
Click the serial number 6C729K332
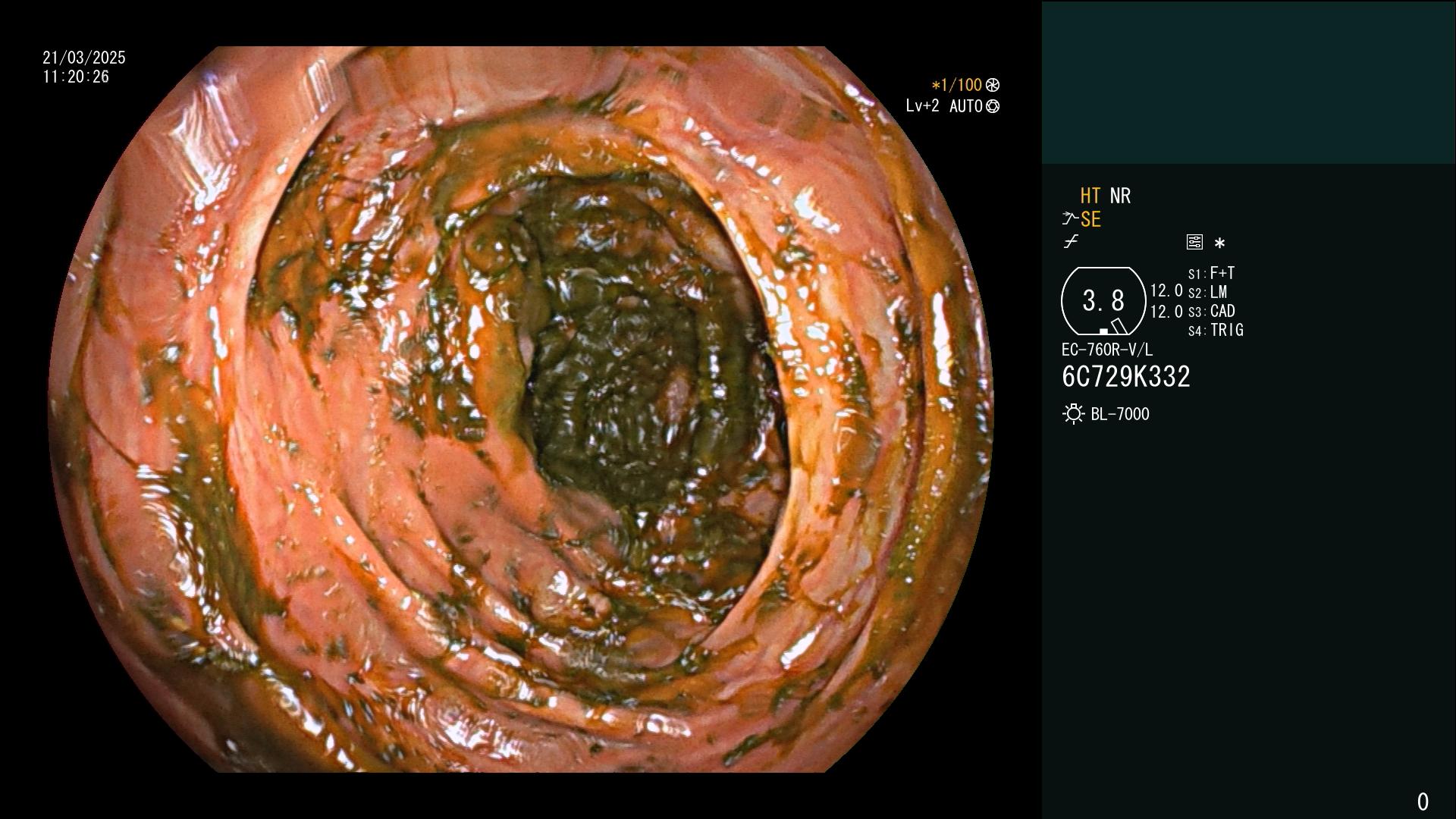1126,376
